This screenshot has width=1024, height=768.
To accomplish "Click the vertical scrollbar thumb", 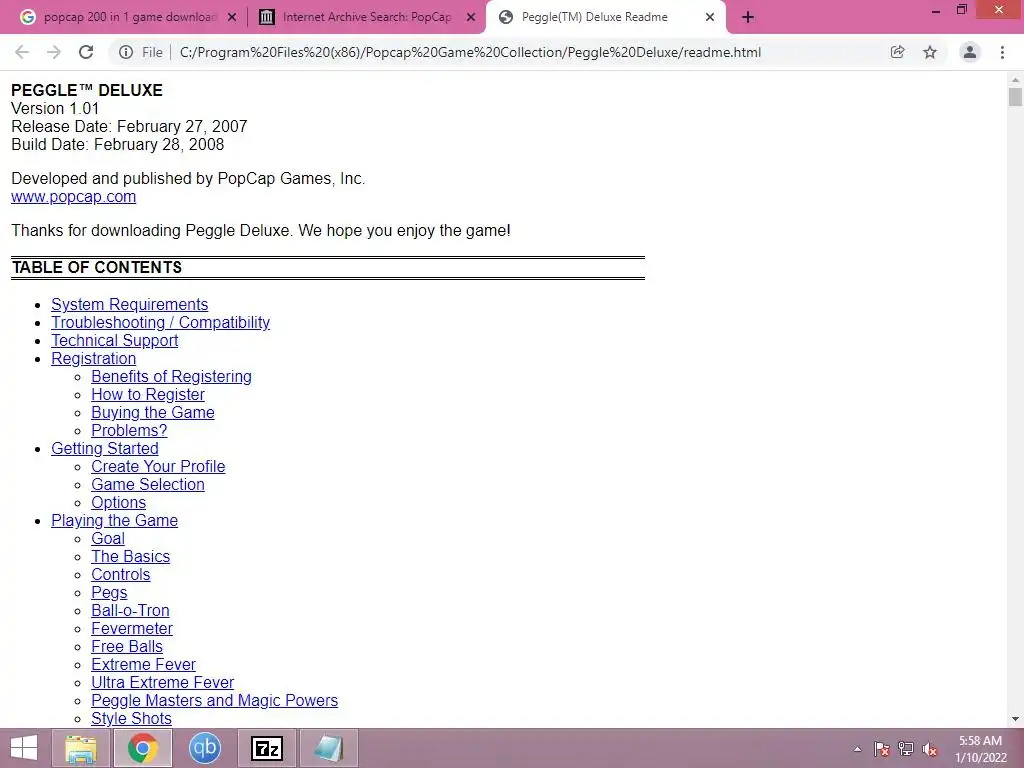I will click(1015, 97).
